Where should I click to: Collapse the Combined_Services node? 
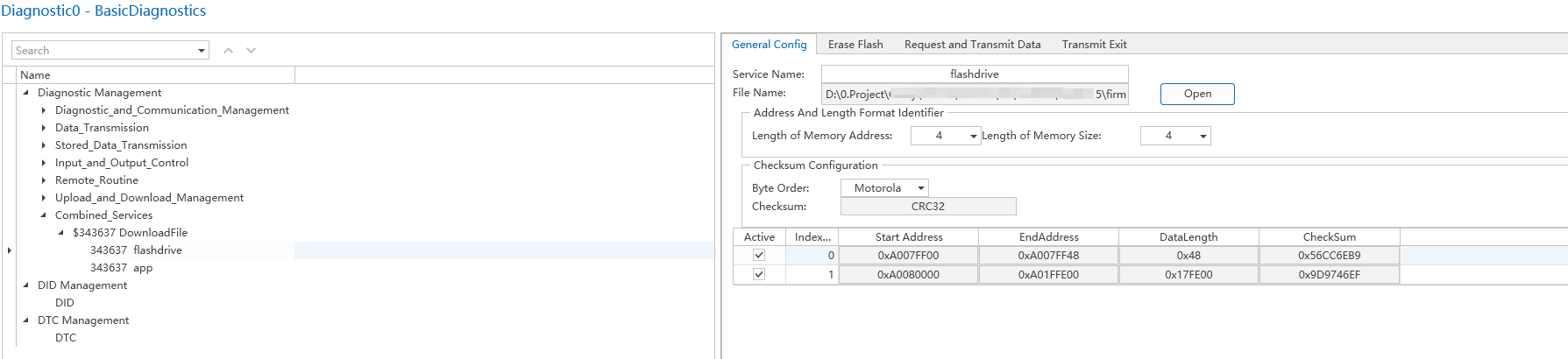(44, 215)
